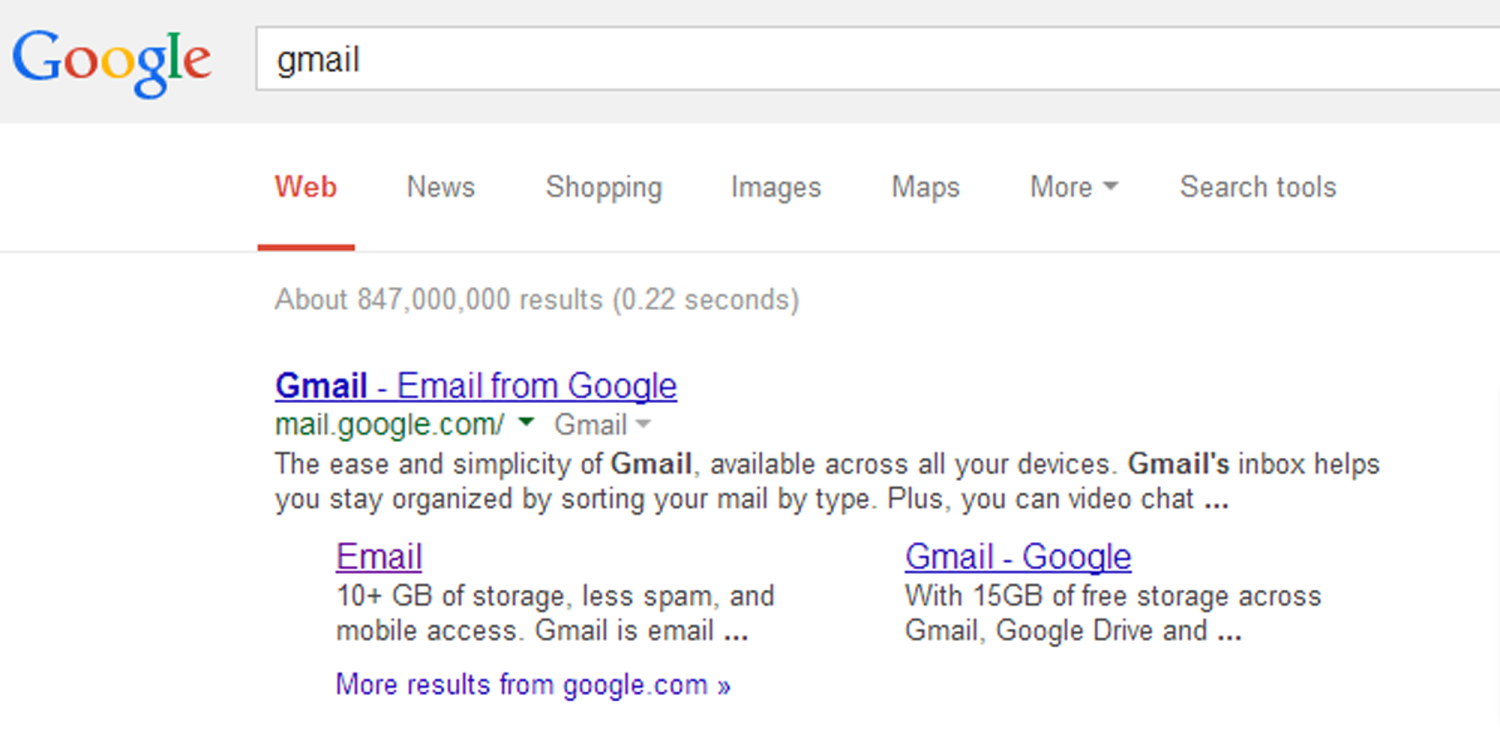Click the 15GB of free storage description
This screenshot has width=1500, height=731.
(x=1112, y=614)
